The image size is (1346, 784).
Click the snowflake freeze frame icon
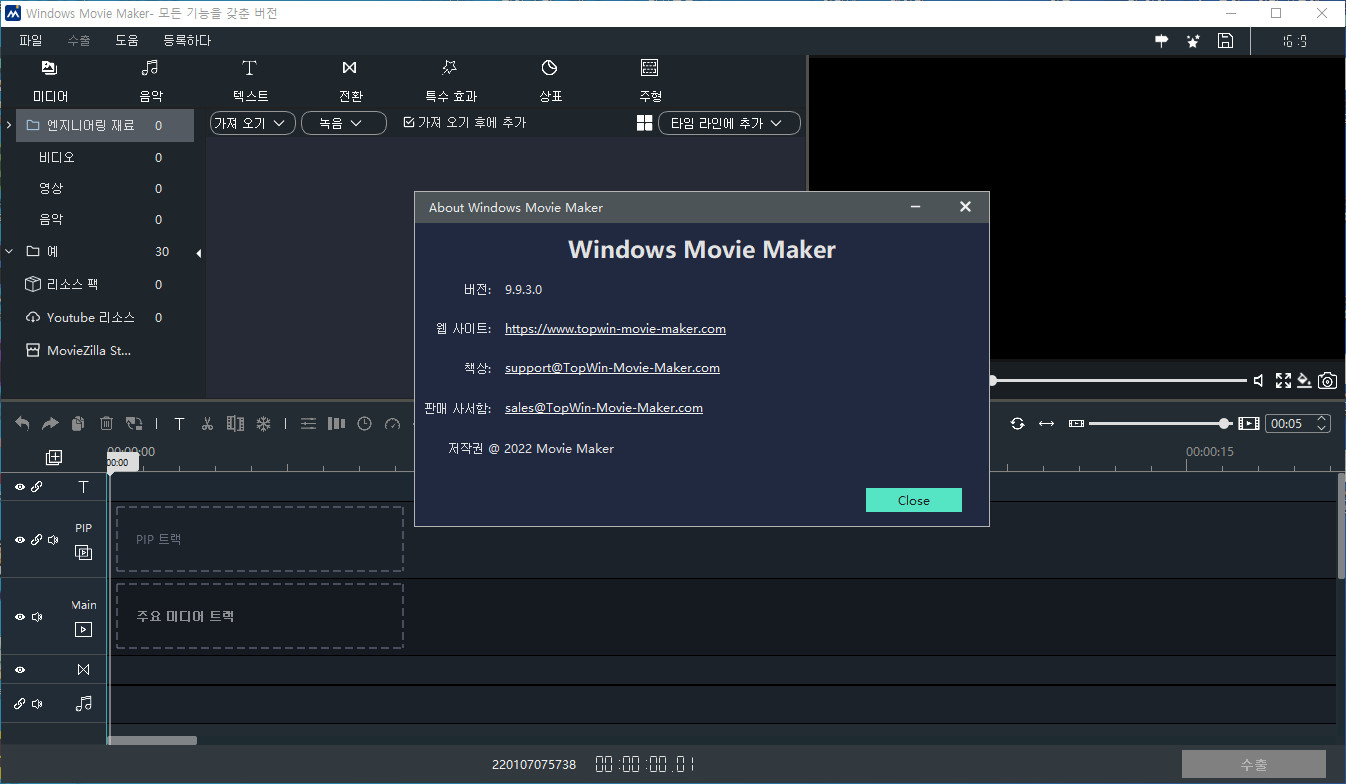[264, 424]
